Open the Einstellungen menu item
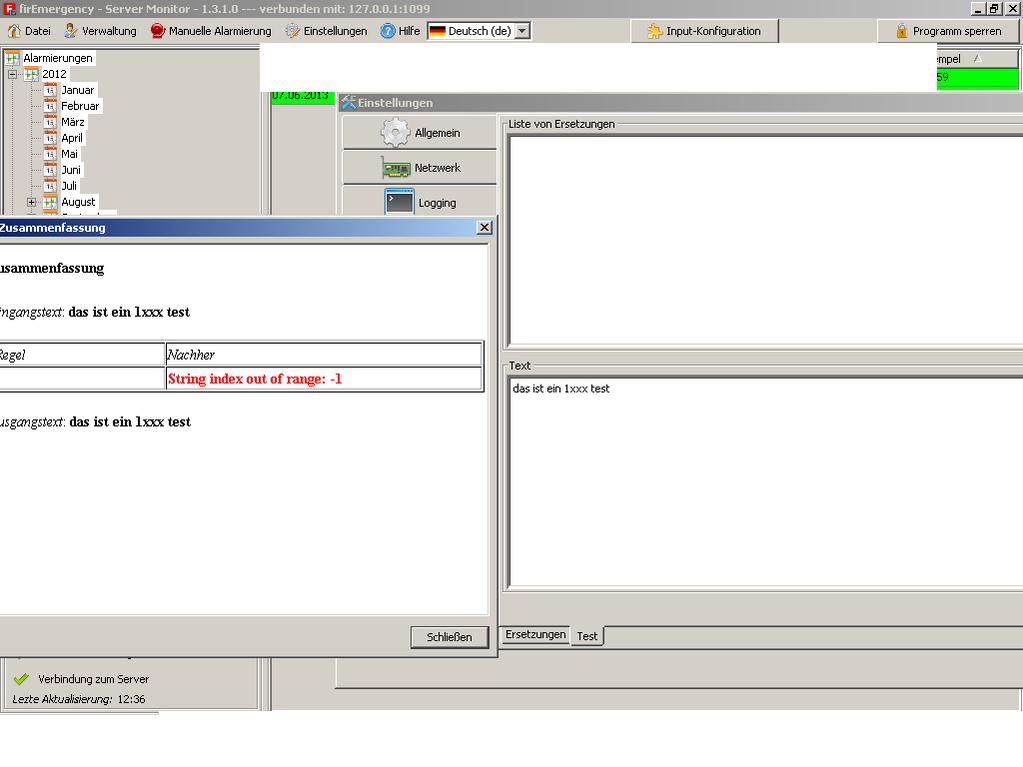Screen dimensions: 1023x767 pos(326,31)
